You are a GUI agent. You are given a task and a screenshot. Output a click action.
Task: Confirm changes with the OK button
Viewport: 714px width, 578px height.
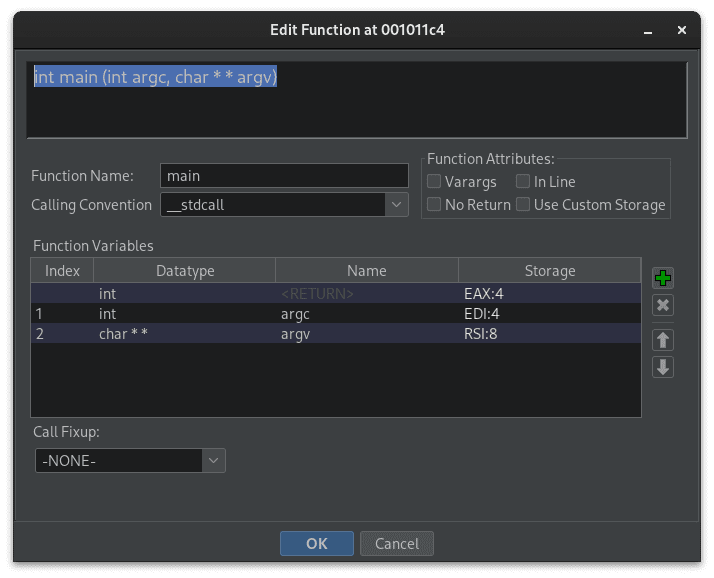tap(316, 543)
